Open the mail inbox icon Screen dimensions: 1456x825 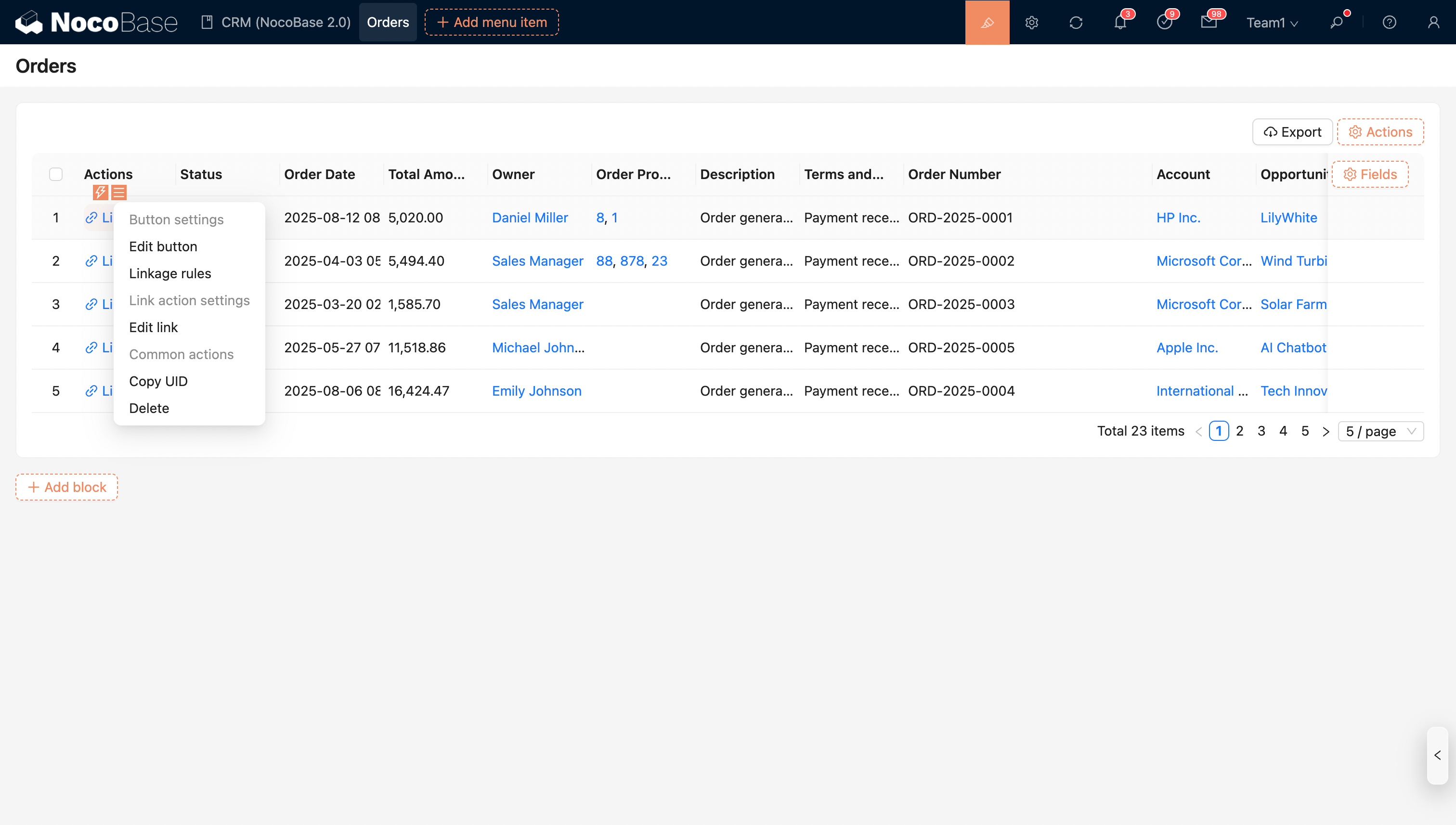pyautogui.click(x=1209, y=23)
